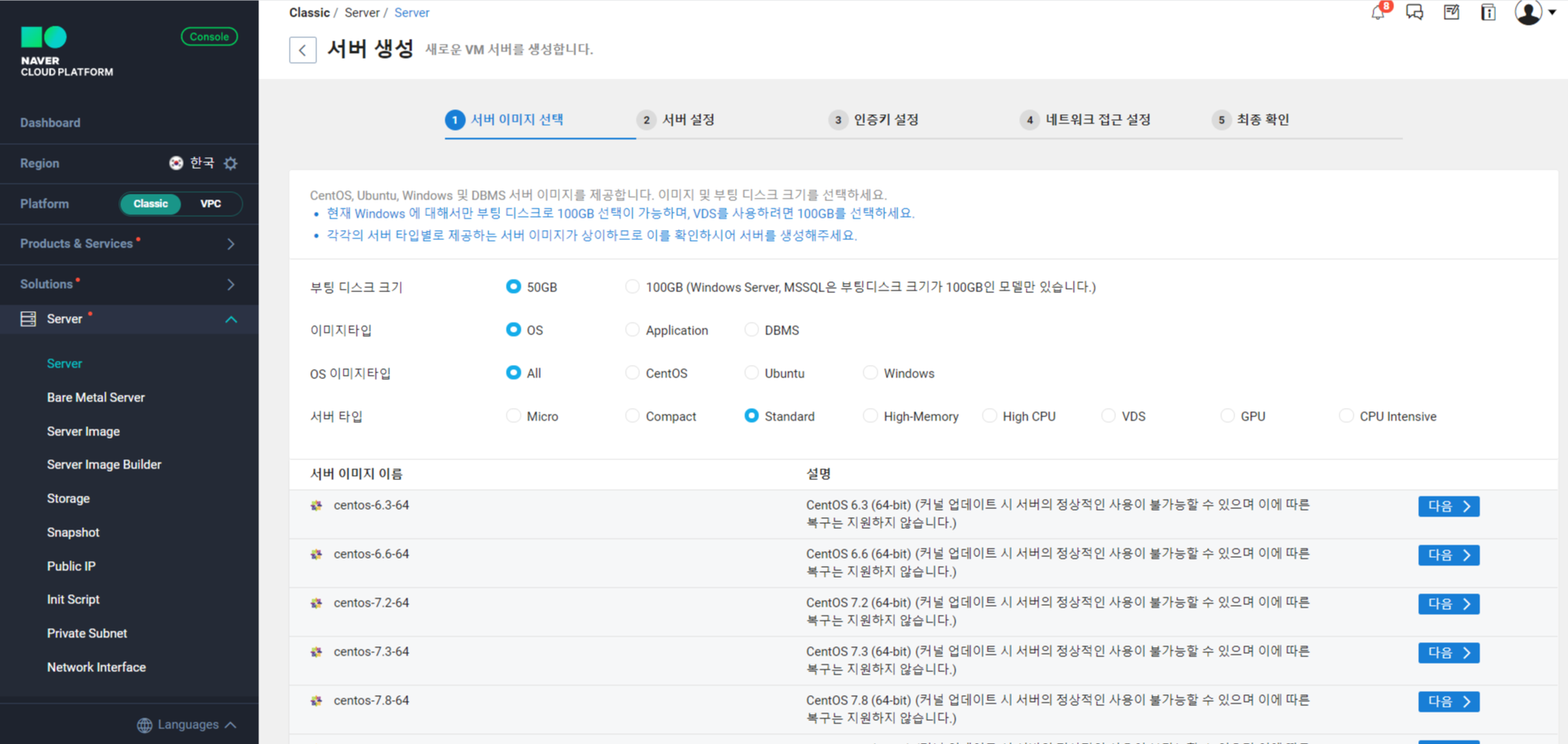Open Server Image Builder menu item
The height and width of the screenshot is (744, 1568).
point(104,464)
